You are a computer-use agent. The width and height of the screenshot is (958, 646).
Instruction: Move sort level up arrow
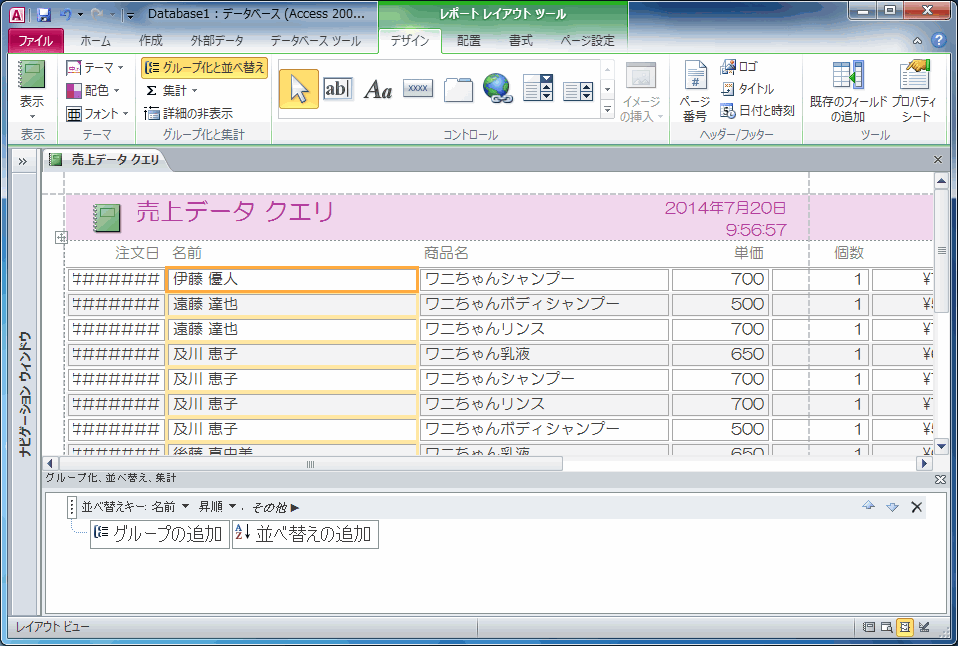click(x=868, y=506)
